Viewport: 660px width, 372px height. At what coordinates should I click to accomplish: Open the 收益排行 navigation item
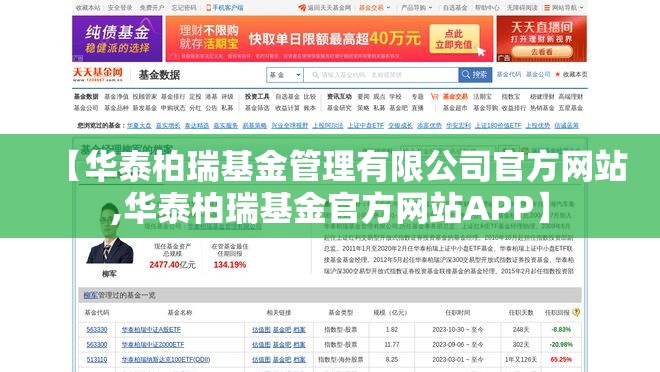point(514,108)
